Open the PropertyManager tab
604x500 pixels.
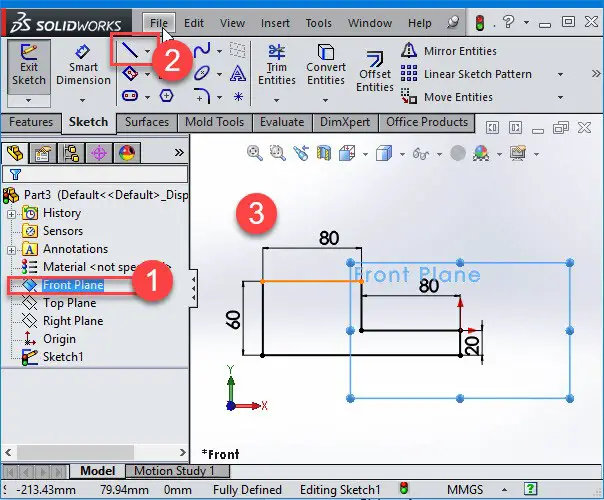tap(42, 153)
